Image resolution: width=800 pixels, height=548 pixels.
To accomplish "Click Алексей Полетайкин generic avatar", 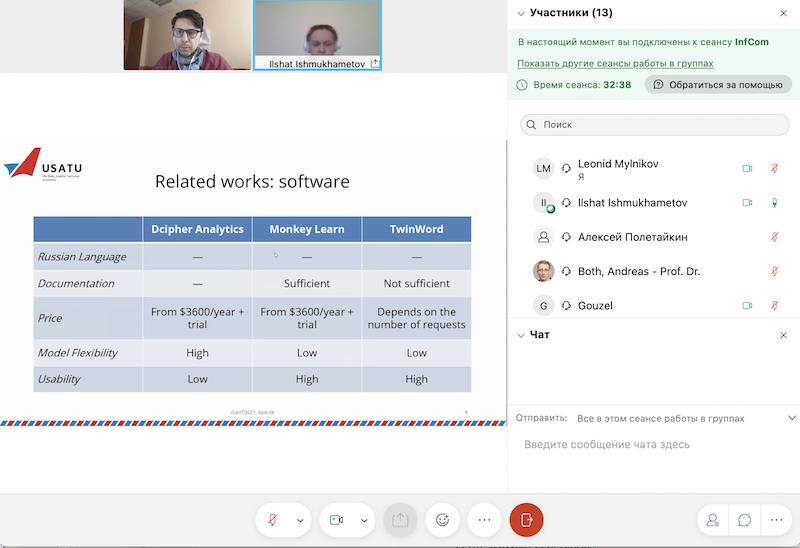I will [x=543, y=237].
